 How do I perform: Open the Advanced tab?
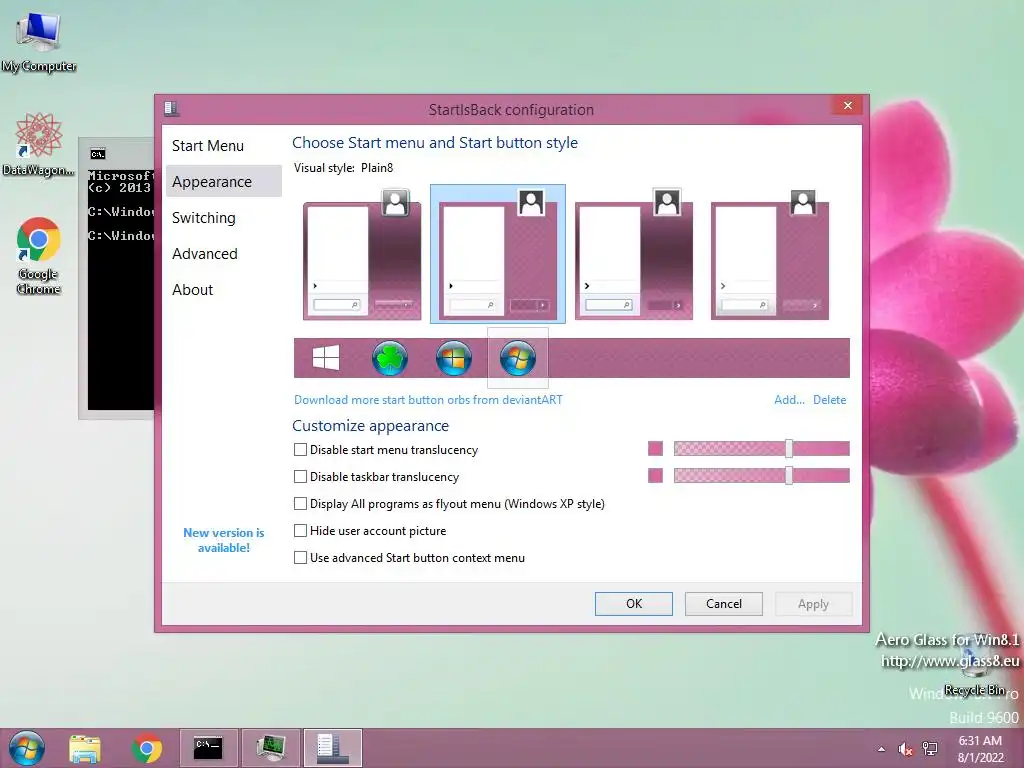coord(223,253)
